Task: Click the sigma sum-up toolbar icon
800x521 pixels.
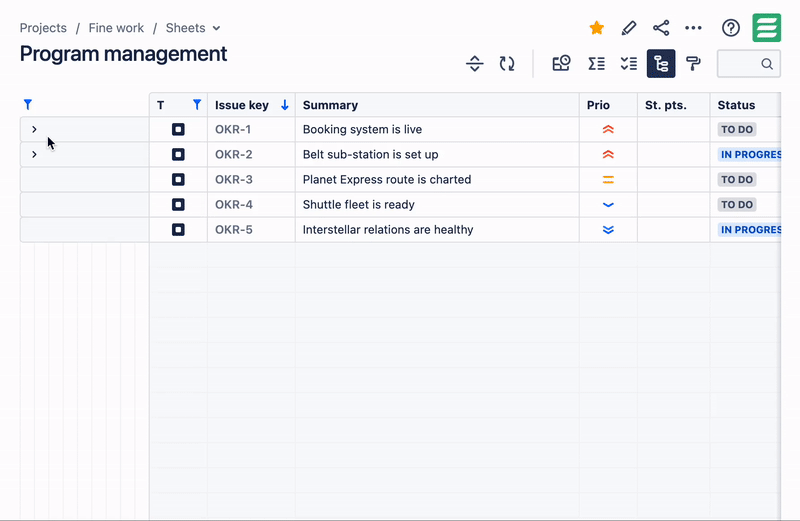Action: click(596, 64)
